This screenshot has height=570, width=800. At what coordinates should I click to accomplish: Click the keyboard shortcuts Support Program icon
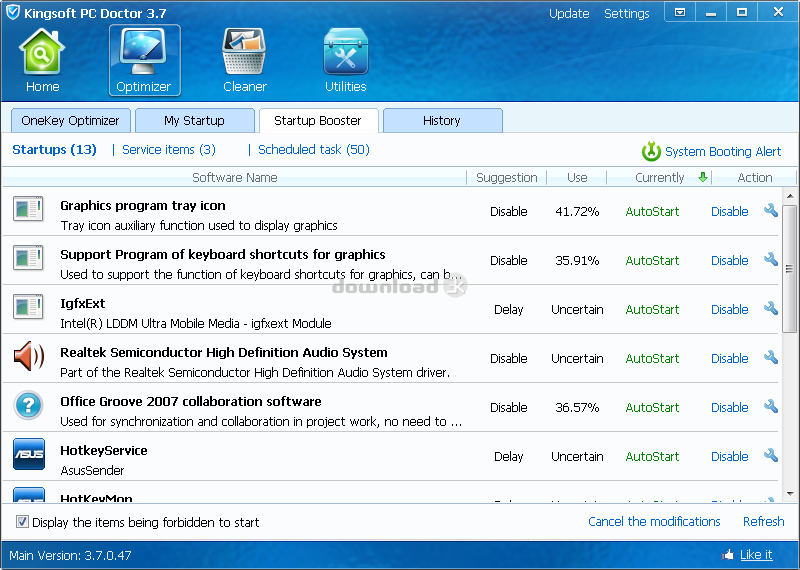tap(28, 258)
